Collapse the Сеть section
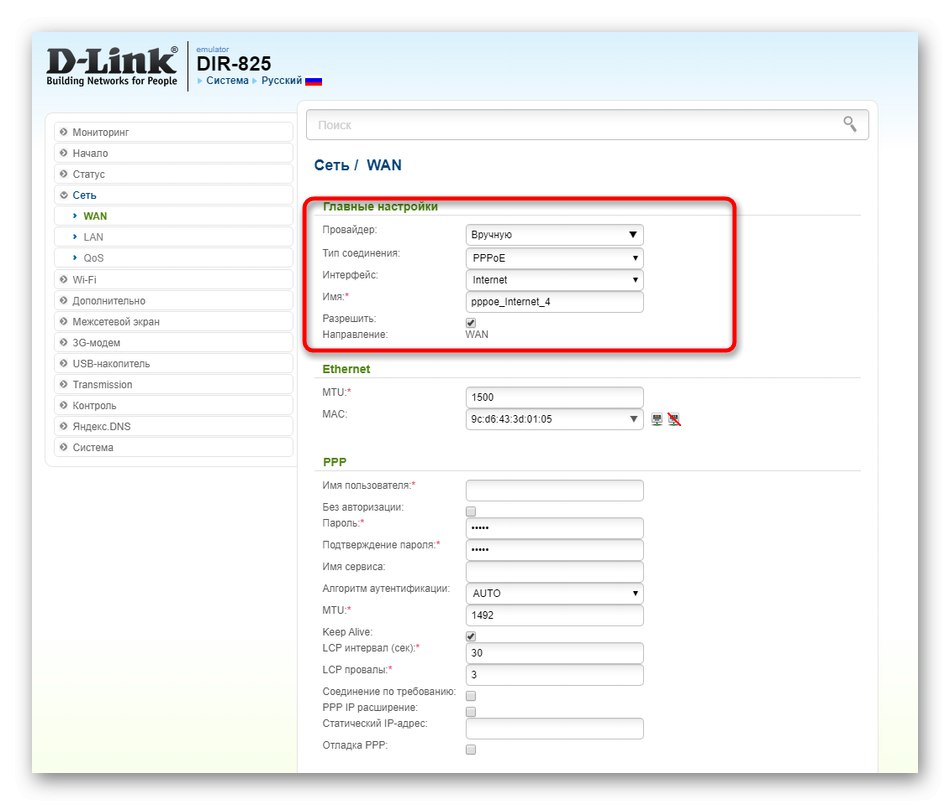Image resolution: width=950 pixels, height=805 pixels. tap(85, 194)
